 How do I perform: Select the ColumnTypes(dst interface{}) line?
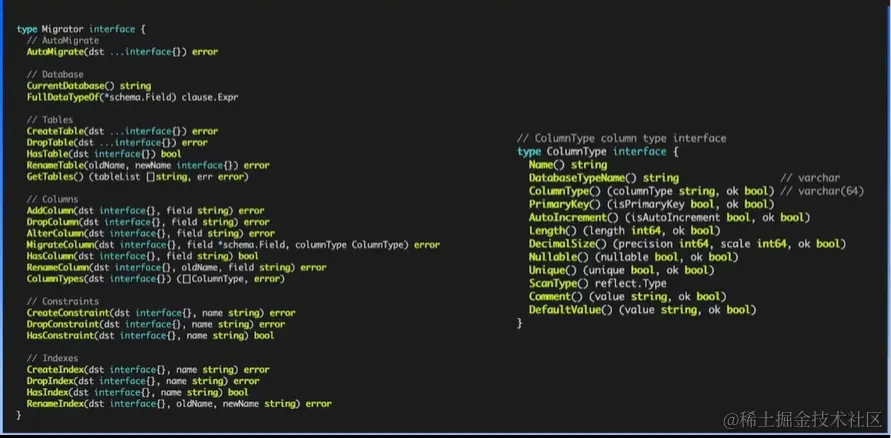pyautogui.click(x=156, y=279)
